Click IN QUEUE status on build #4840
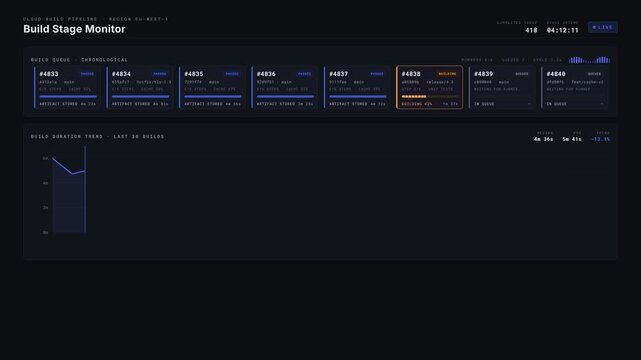641x360 pixels. pyautogui.click(x=556, y=104)
